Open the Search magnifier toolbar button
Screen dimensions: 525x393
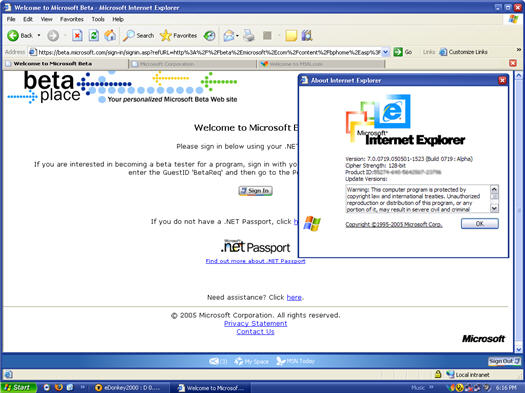tap(138, 35)
